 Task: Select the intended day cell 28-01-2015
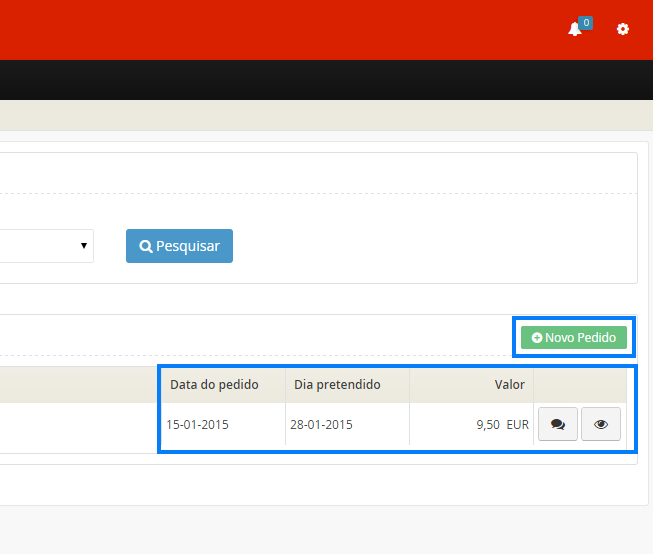[x=321, y=425]
